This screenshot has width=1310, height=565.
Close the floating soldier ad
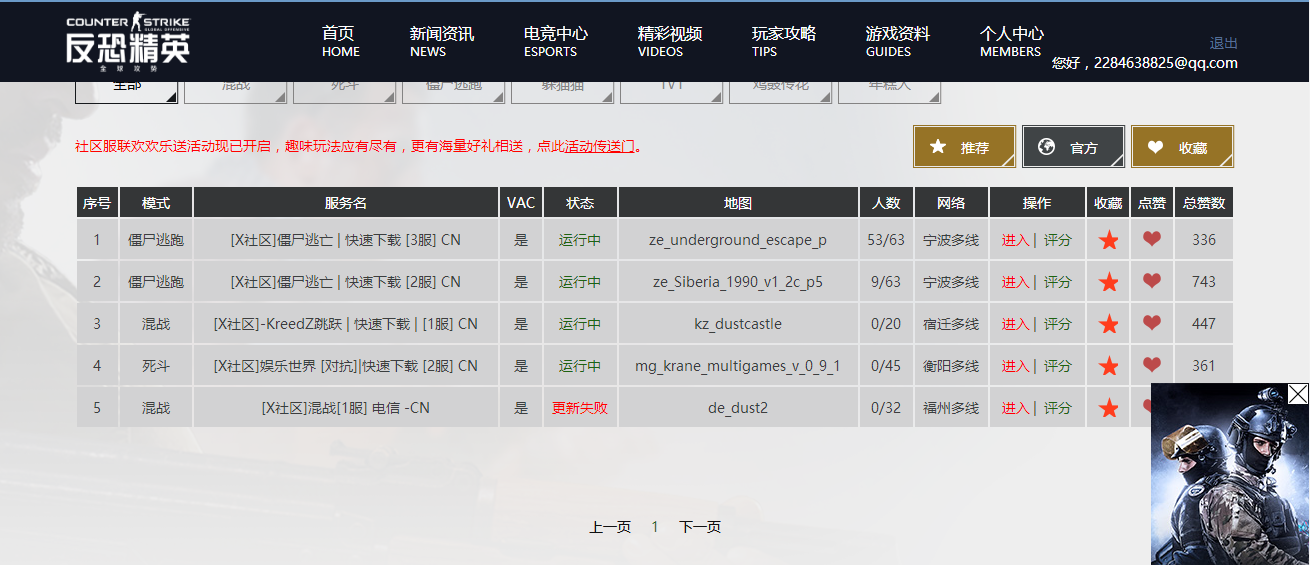(x=1298, y=394)
